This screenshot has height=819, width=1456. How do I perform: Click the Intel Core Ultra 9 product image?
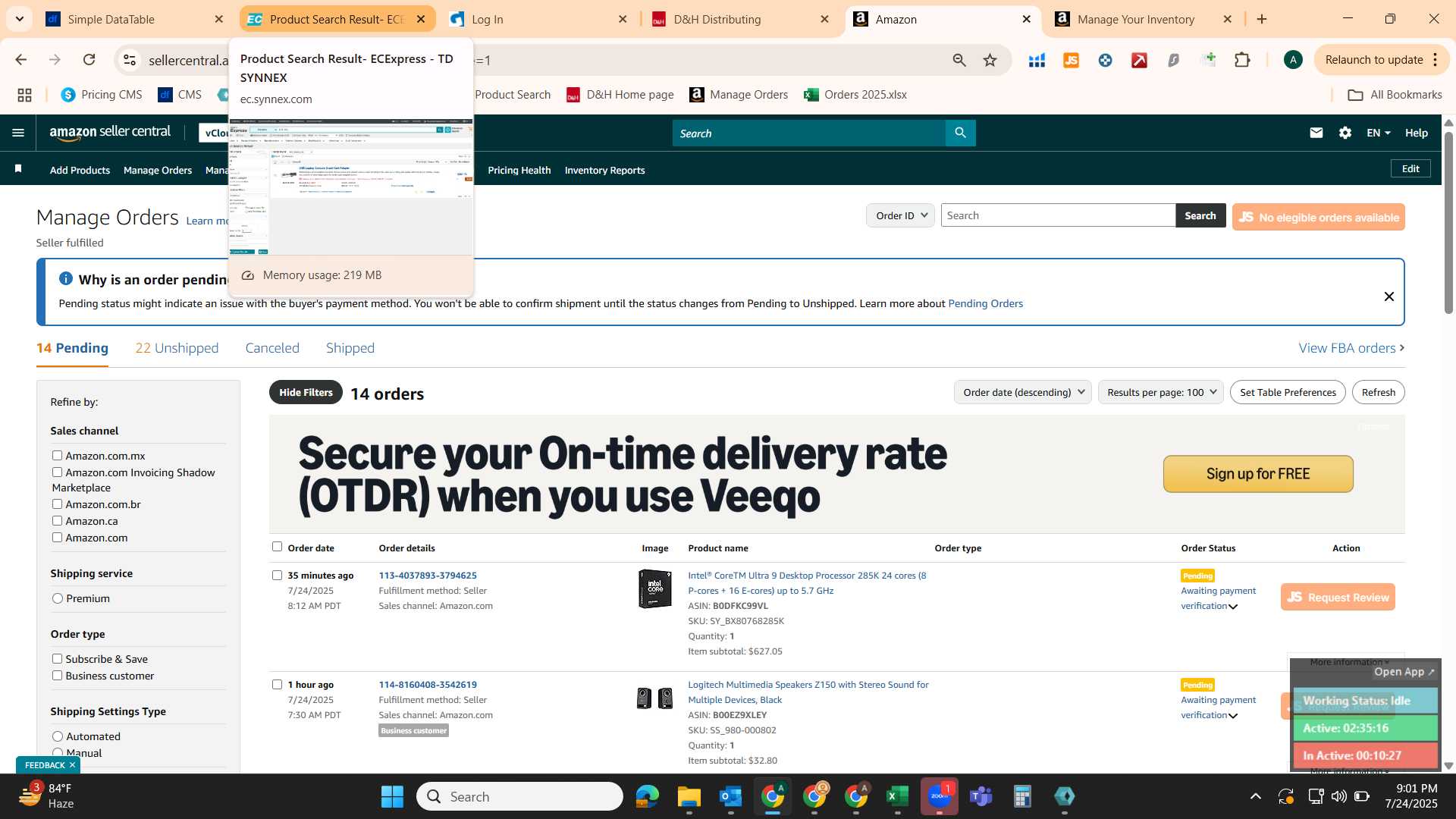click(x=654, y=588)
